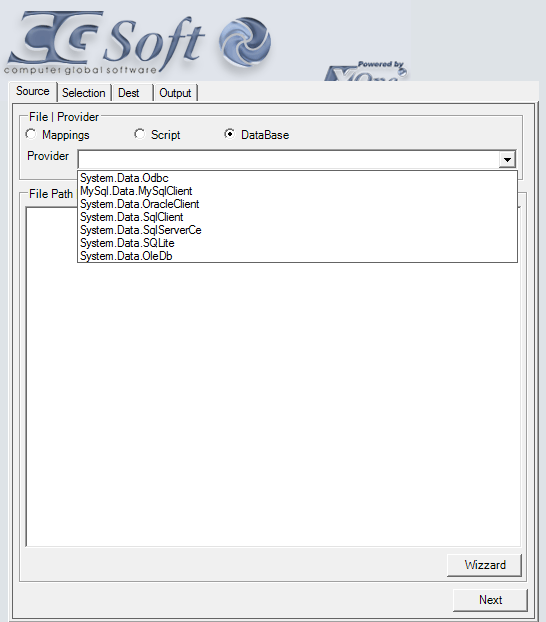This screenshot has width=546, height=622.
Task: Select the Script radio button
Action: tap(139, 134)
